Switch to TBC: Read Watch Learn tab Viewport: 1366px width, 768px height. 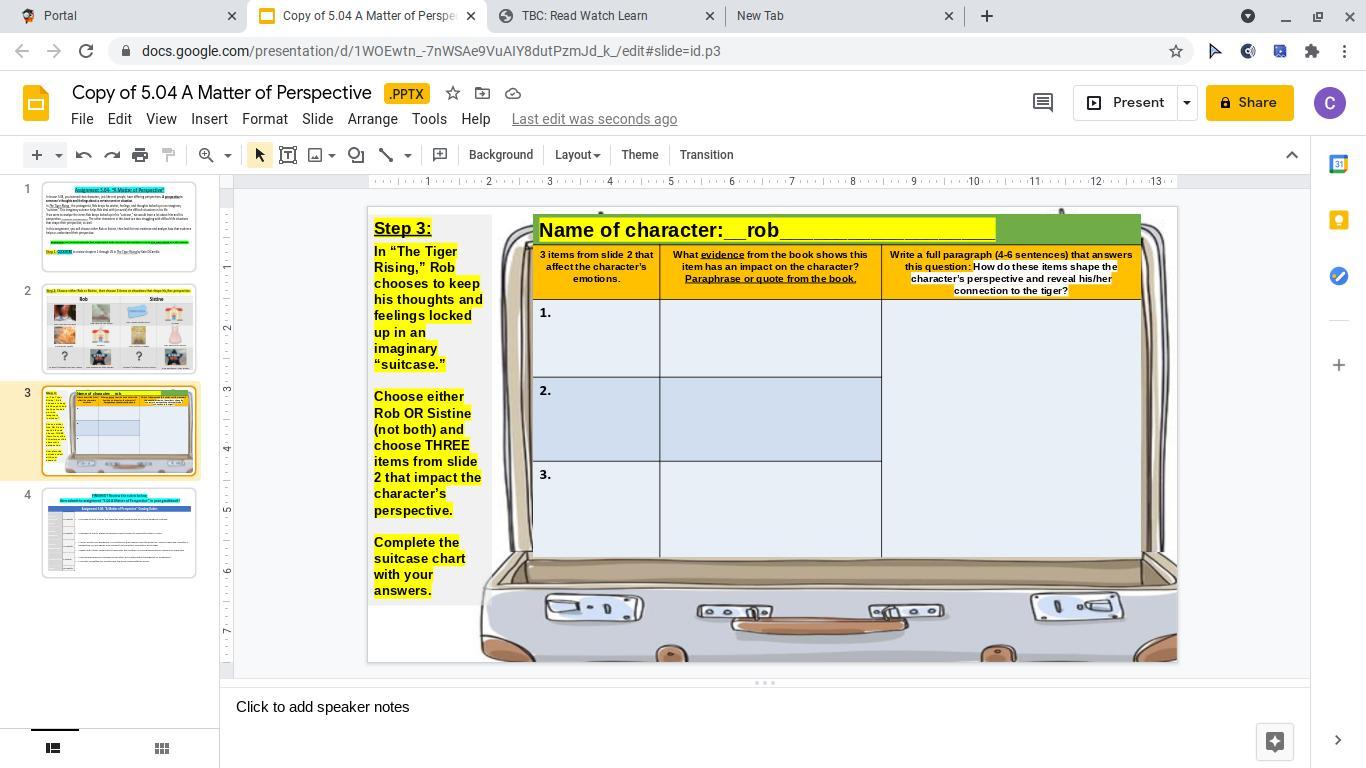584,16
